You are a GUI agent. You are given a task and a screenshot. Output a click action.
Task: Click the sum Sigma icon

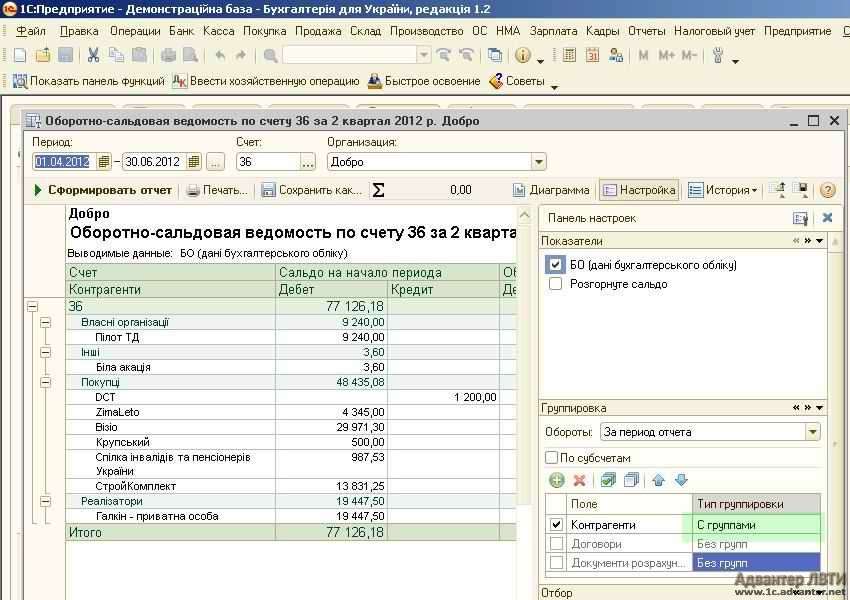click(x=378, y=190)
